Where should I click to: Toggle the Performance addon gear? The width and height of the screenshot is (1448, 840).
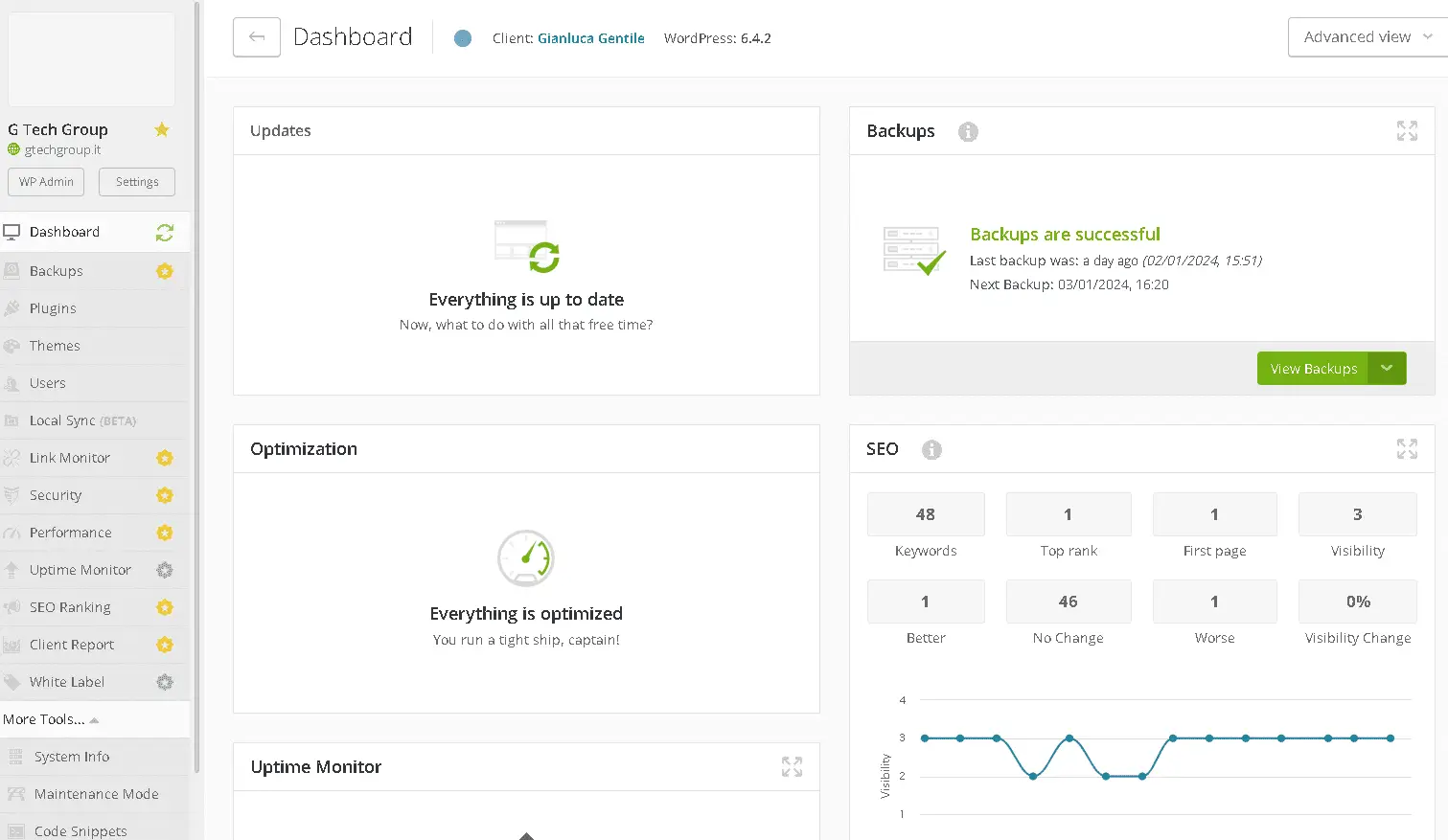tap(163, 533)
